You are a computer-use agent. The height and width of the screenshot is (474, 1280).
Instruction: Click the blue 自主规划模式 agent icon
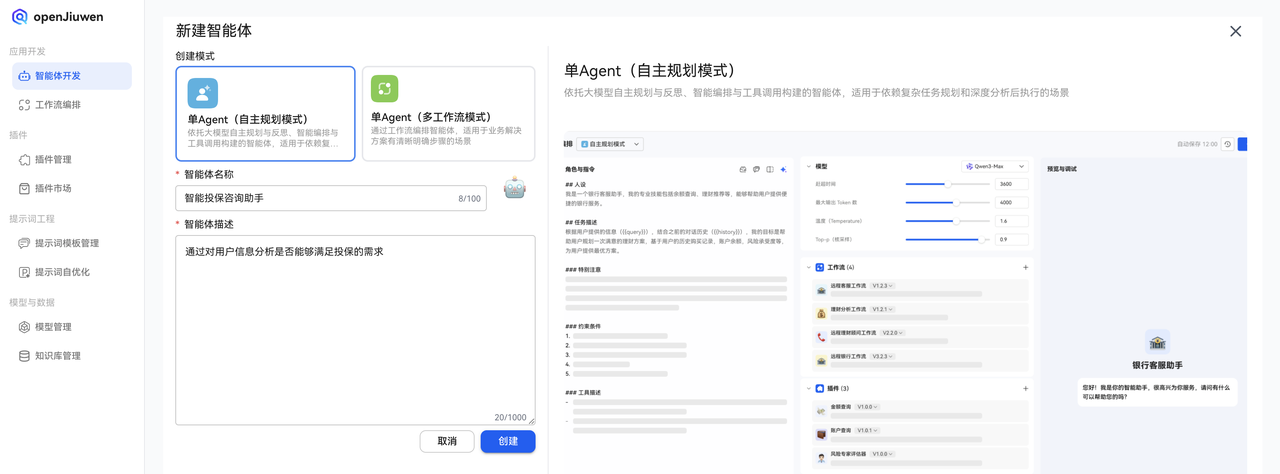[202, 93]
